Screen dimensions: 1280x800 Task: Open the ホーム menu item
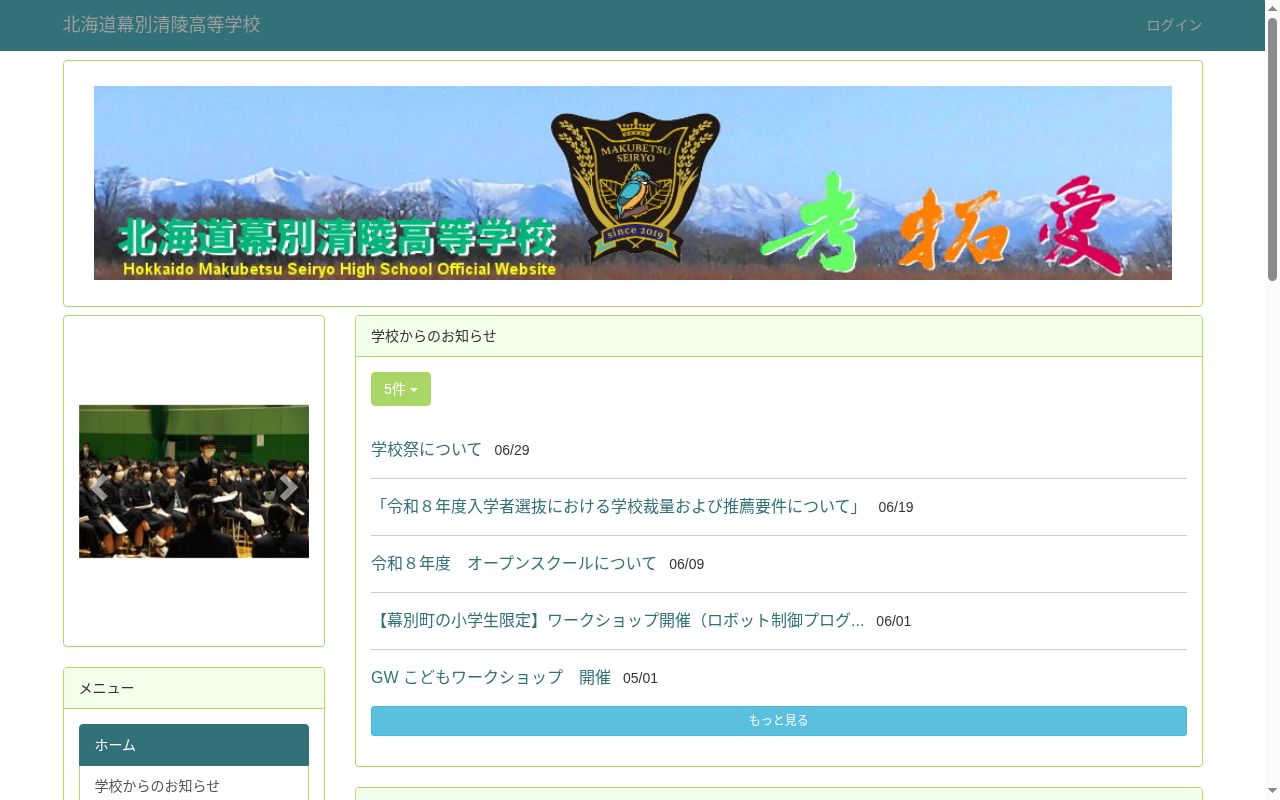[x=194, y=745]
